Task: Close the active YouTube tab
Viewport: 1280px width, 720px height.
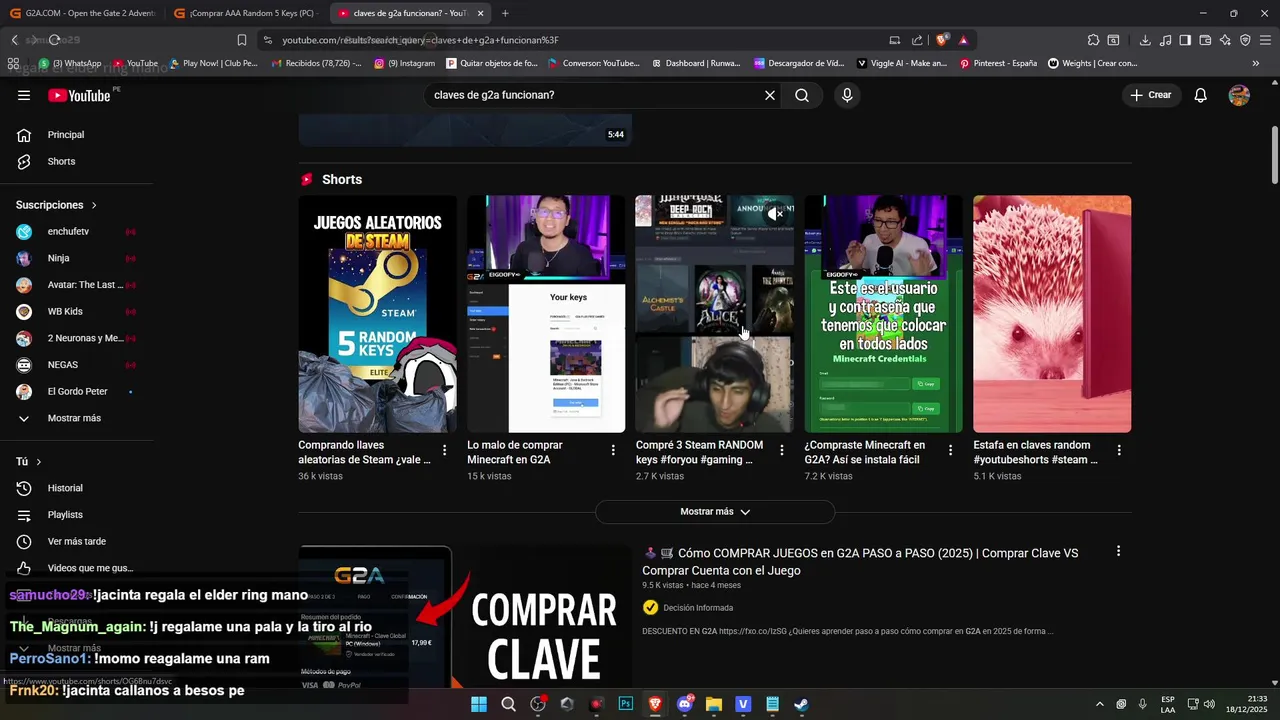Action: point(481,13)
